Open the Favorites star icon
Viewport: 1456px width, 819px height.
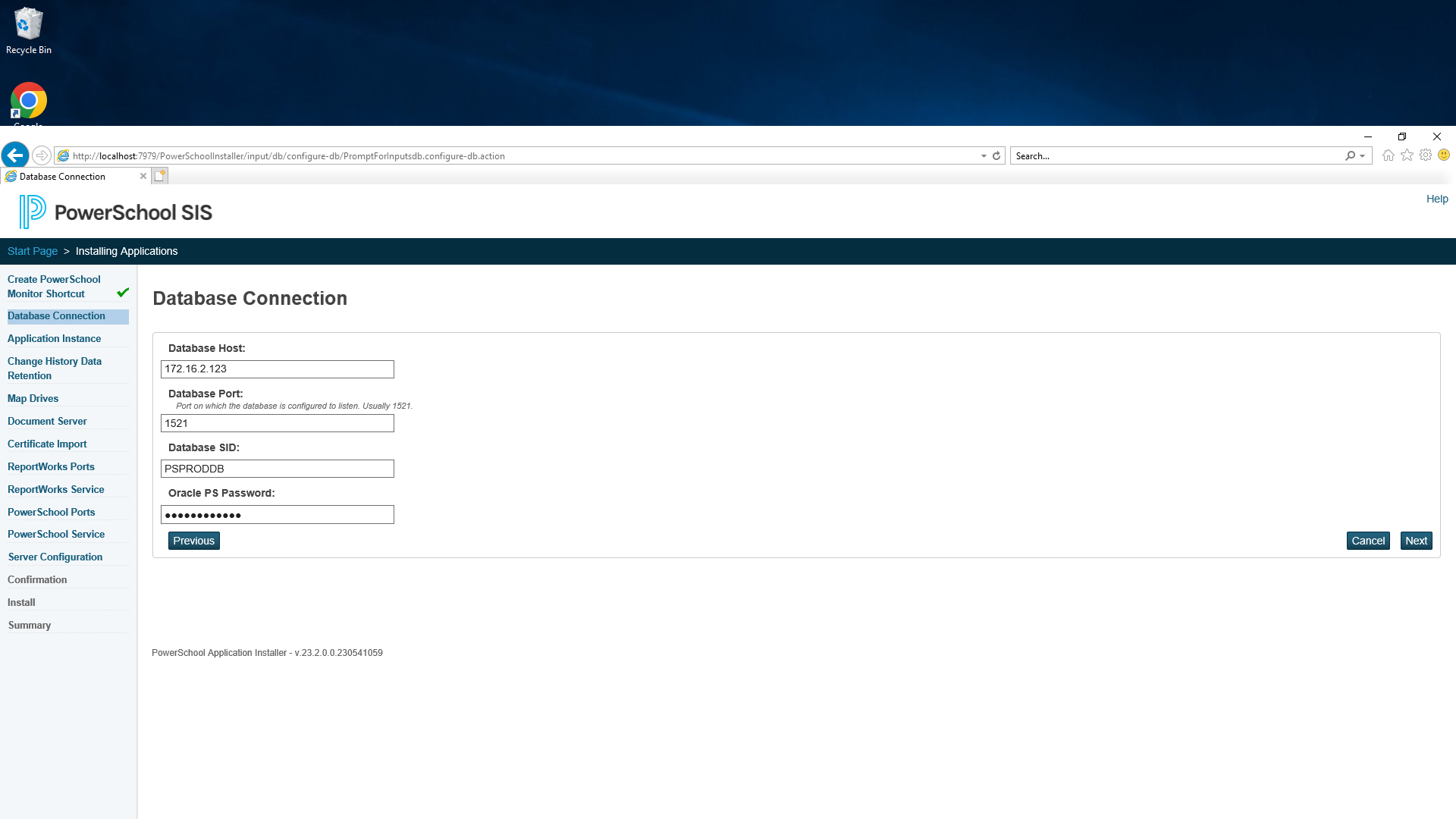(1407, 155)
